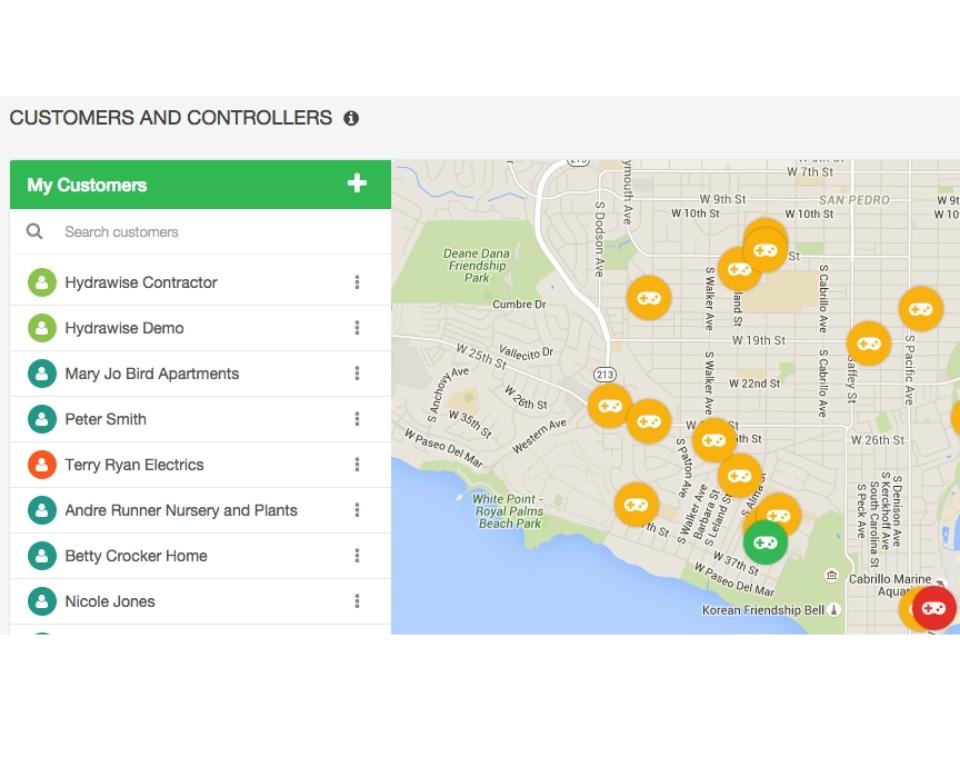Click the controller marker near White Point park

[636, 504]
